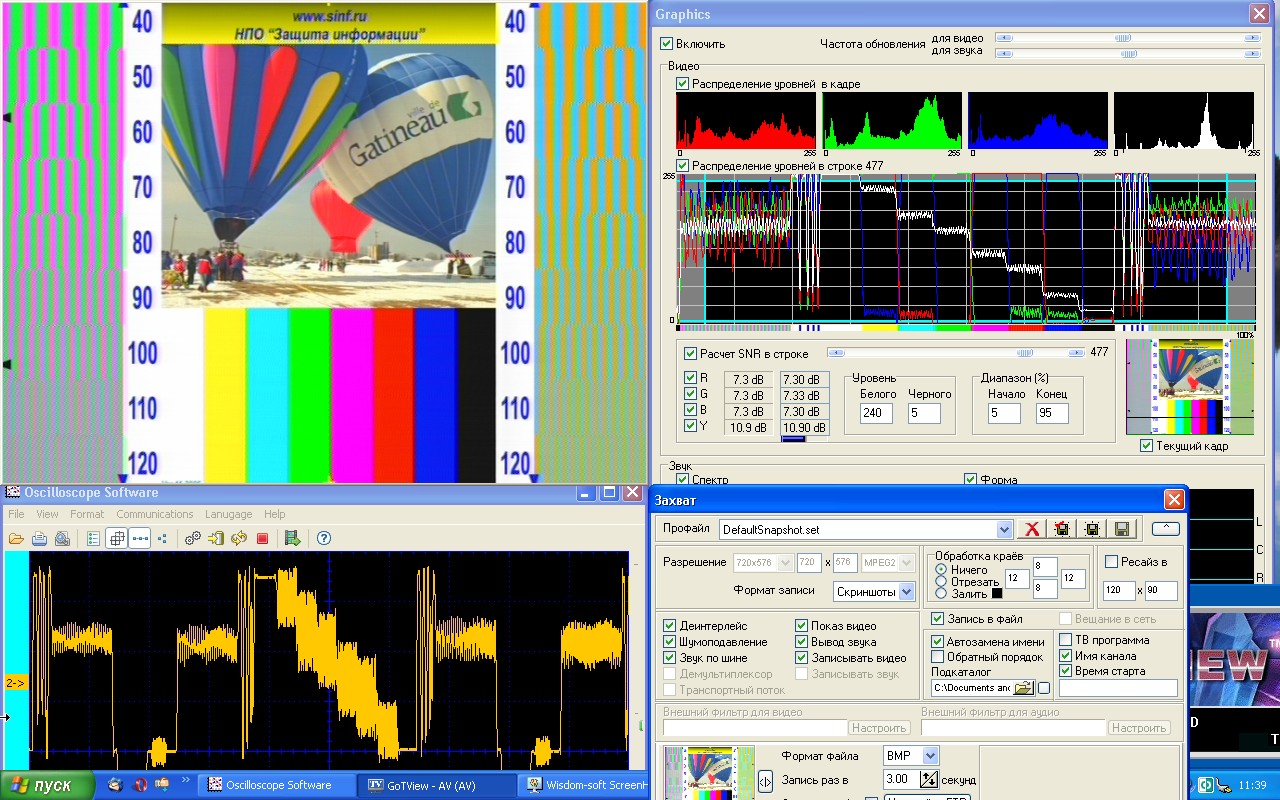Open the help question mark icon in Oscilloscope
The height and width of the screenshot is (800, 1280).
(324, 538)
